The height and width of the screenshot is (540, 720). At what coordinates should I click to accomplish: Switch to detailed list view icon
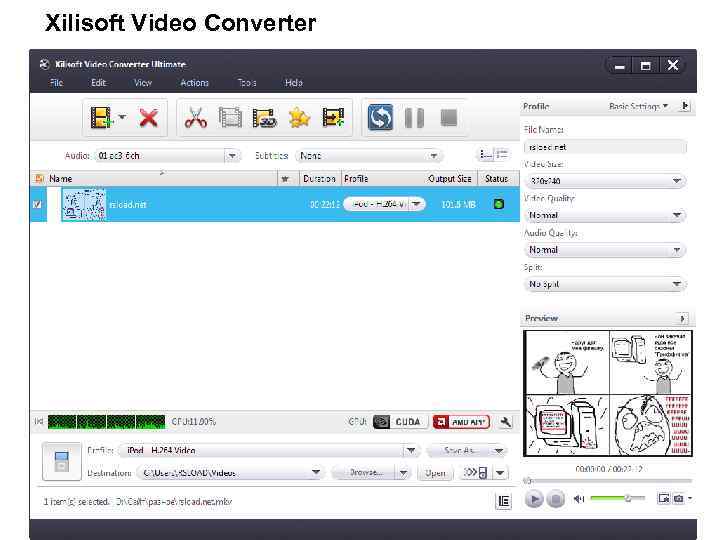pyautogui.click(x=502, y=154)
